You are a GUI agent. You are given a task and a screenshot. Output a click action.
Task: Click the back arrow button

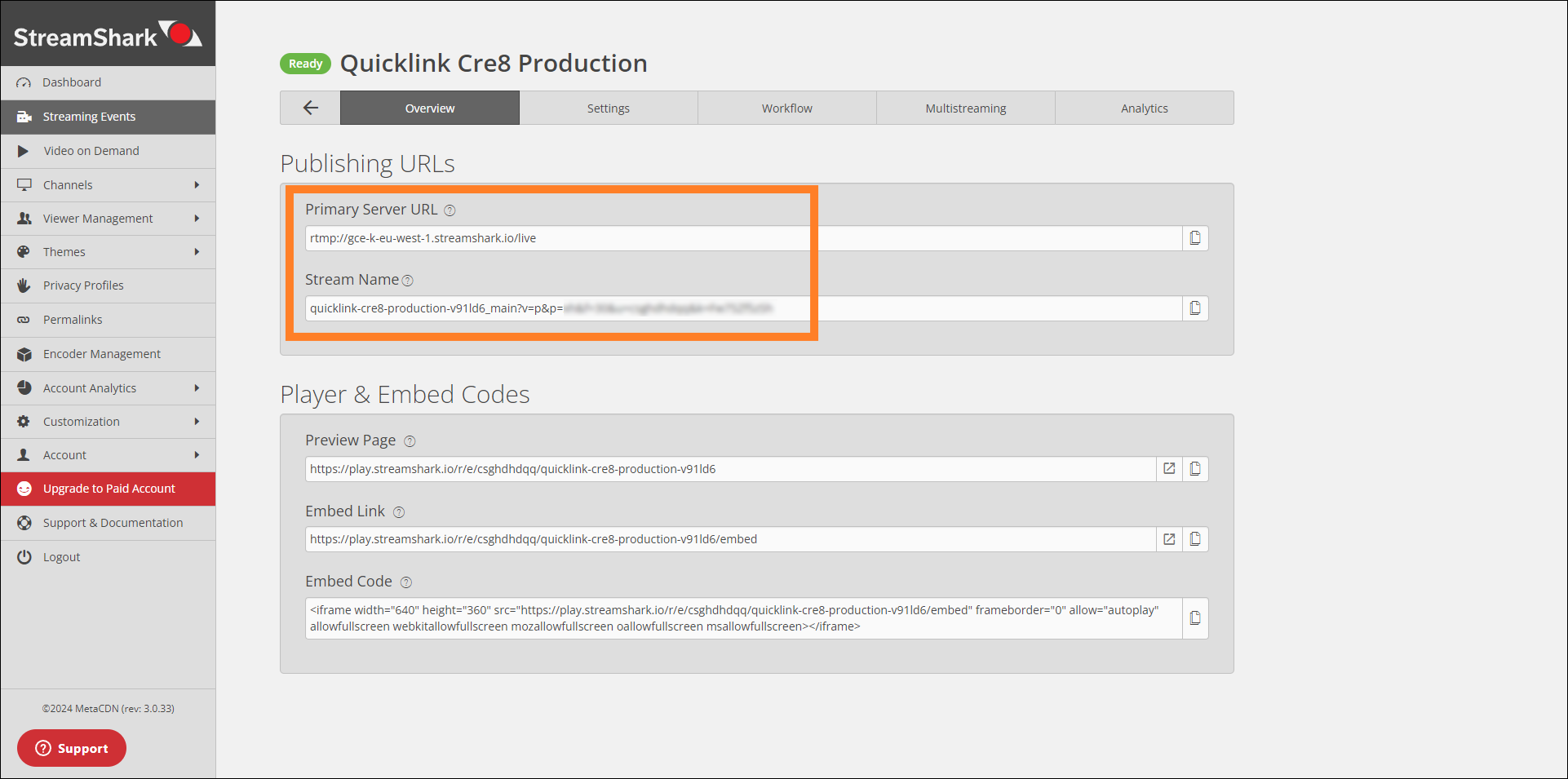(x=310, y=108)
